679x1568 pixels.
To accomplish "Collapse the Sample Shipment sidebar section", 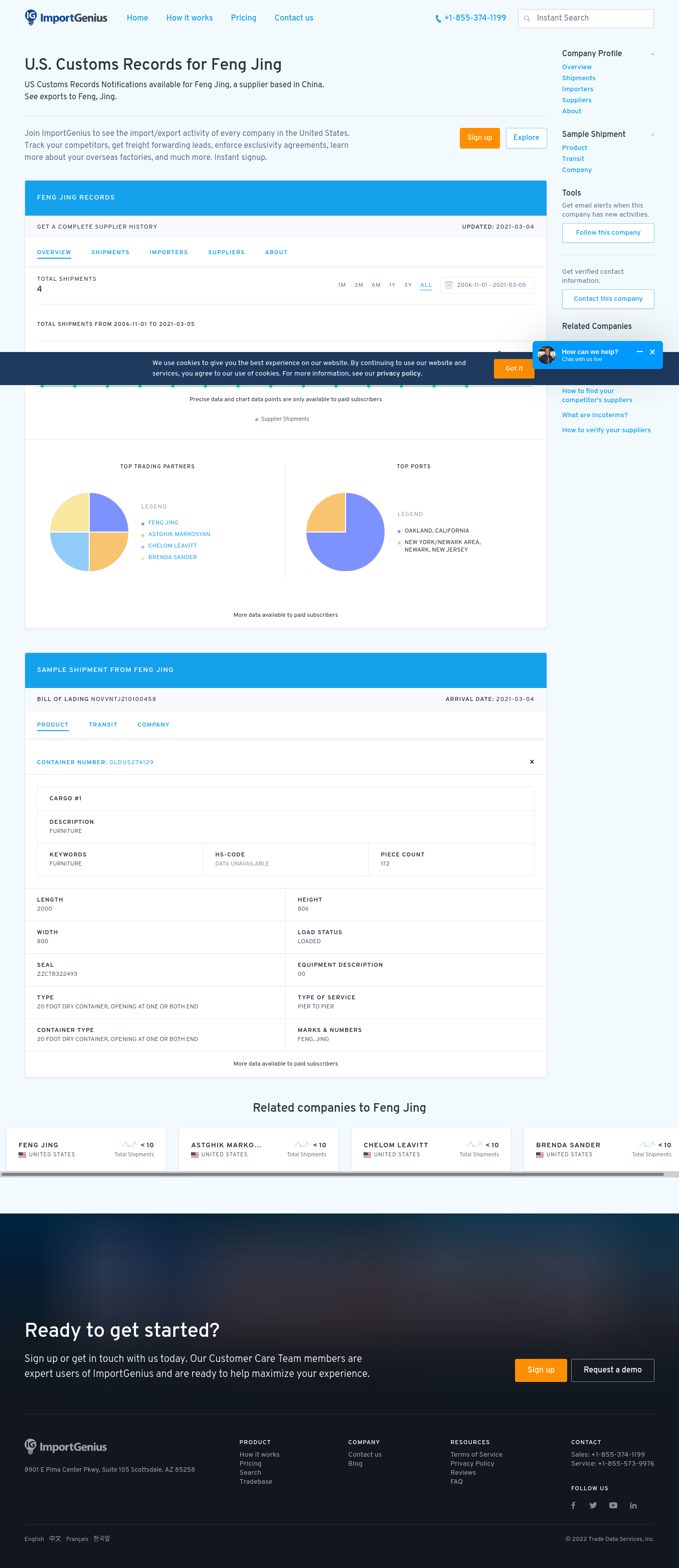I will [652, 134].
